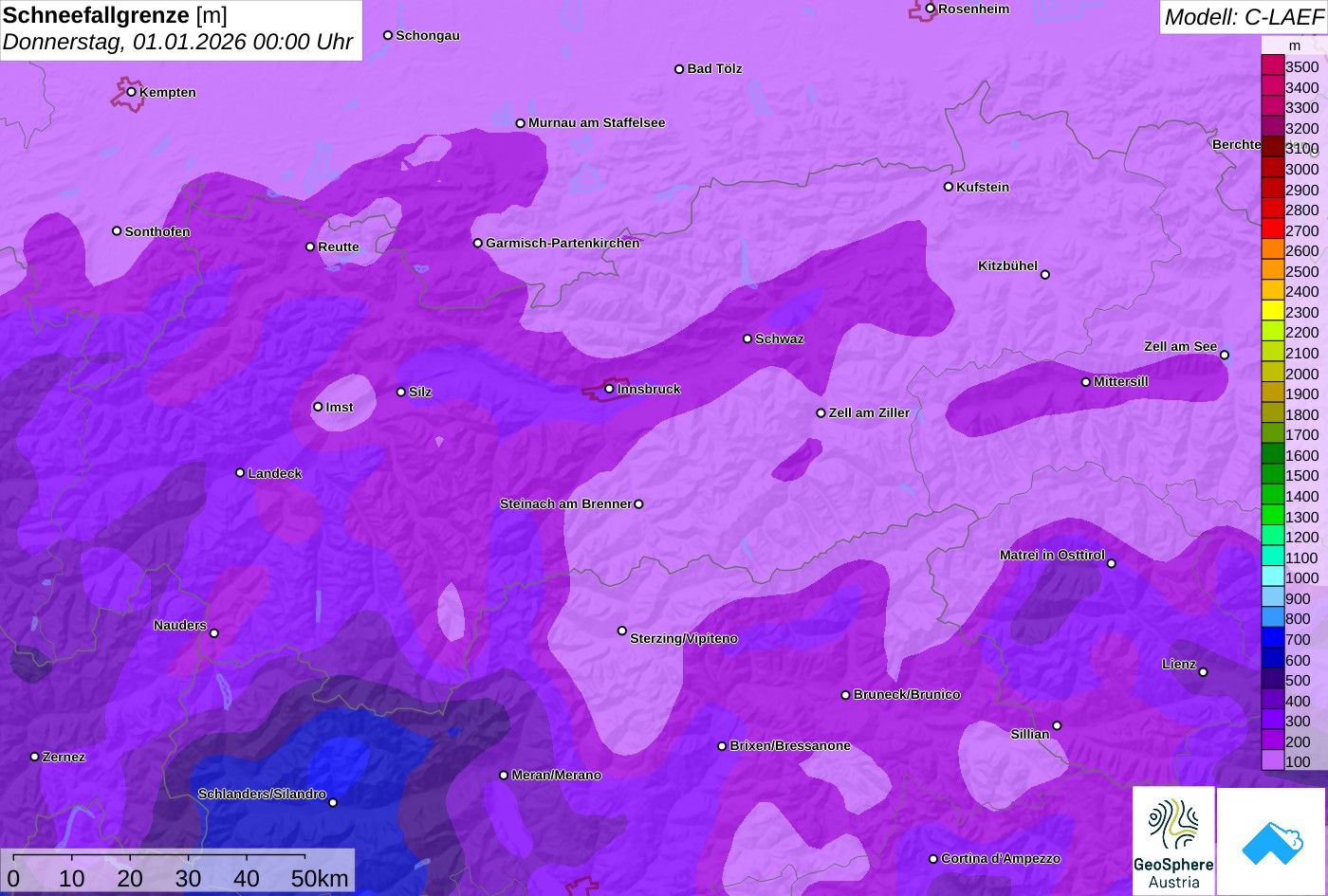Click the Schneefallgrenze title box
The width and height of the screenshot is (1328, 896).
180,29
